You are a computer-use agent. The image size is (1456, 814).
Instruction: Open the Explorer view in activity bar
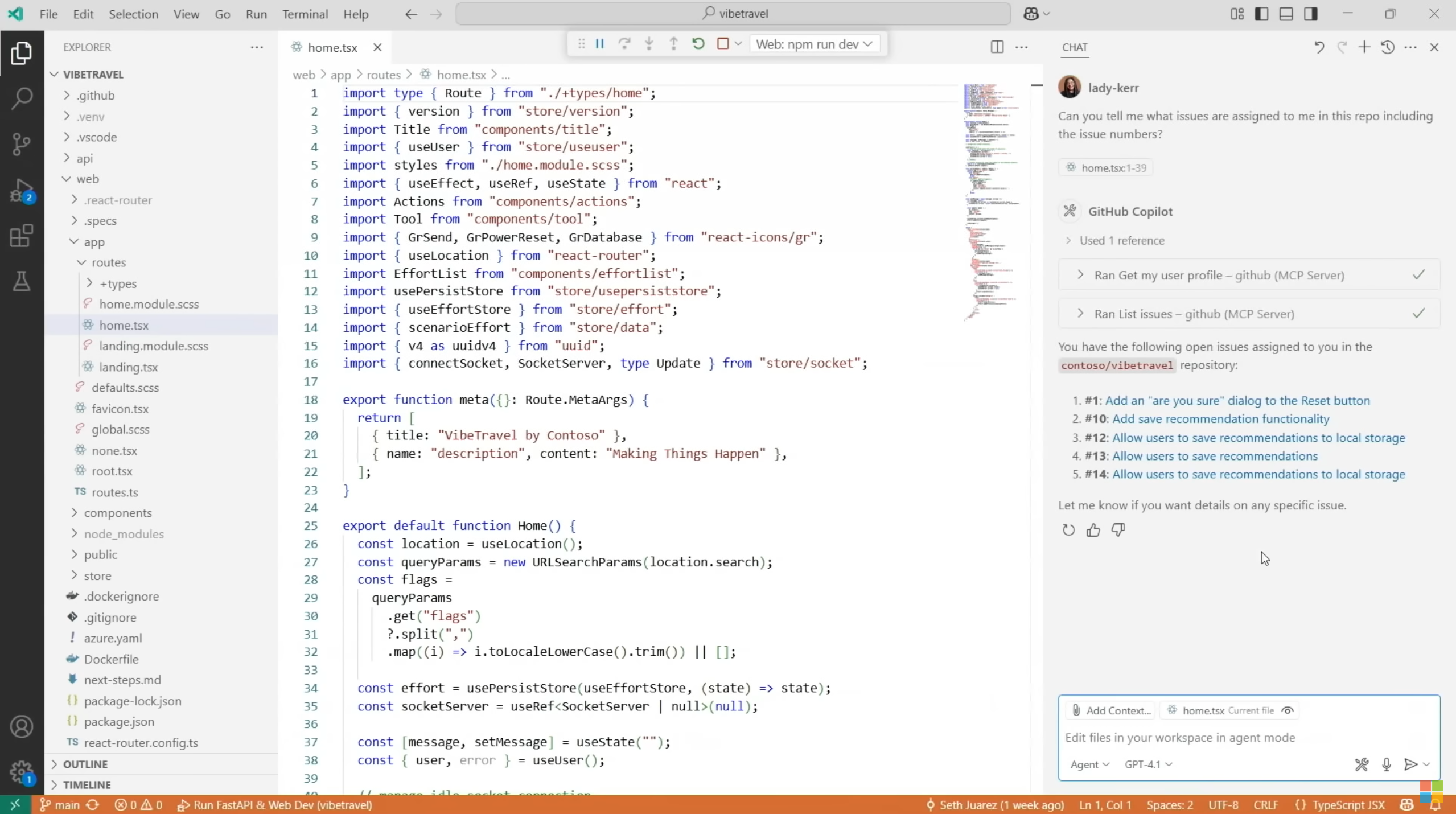(22, 53)
